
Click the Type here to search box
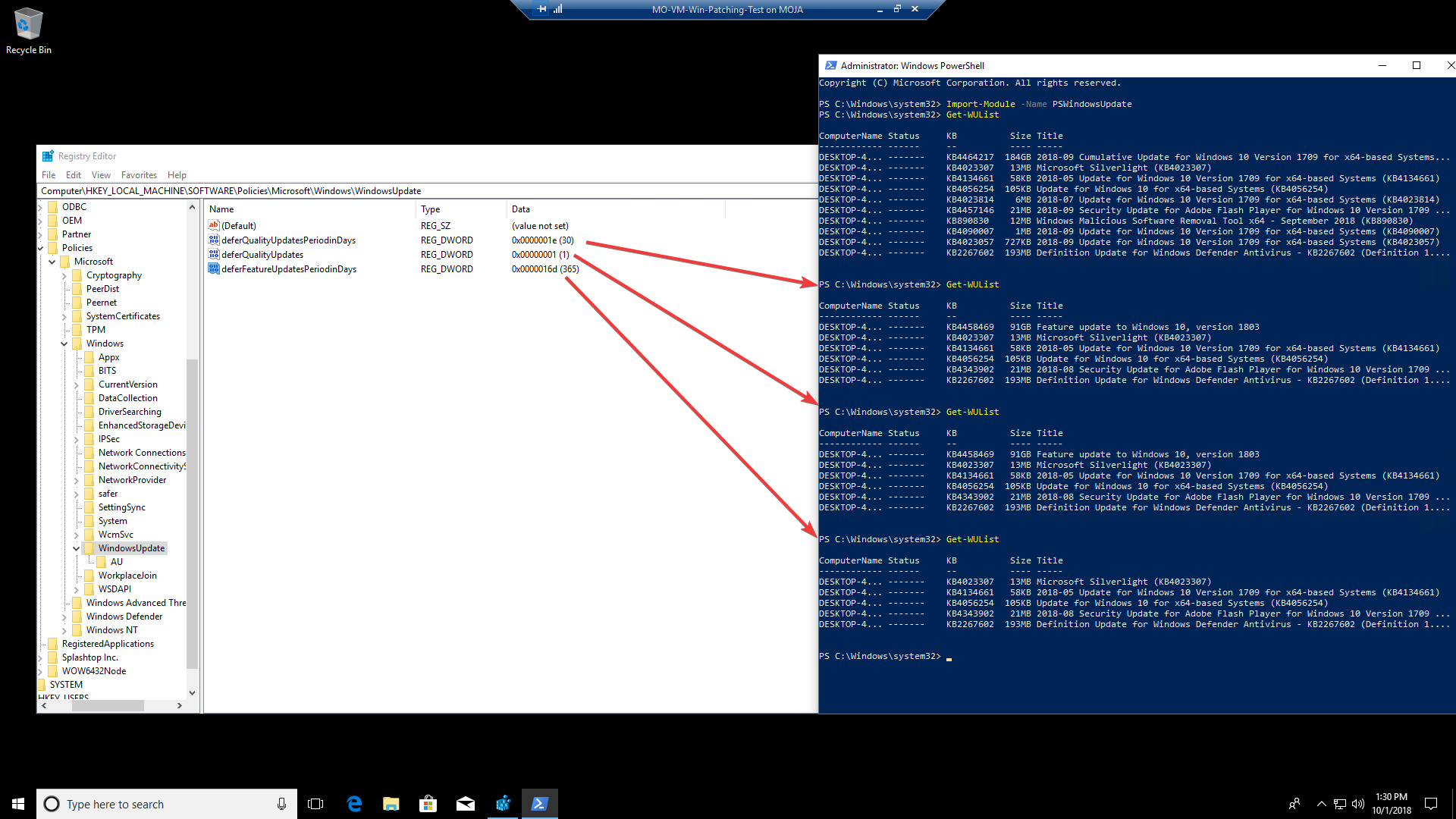[167, 804]
